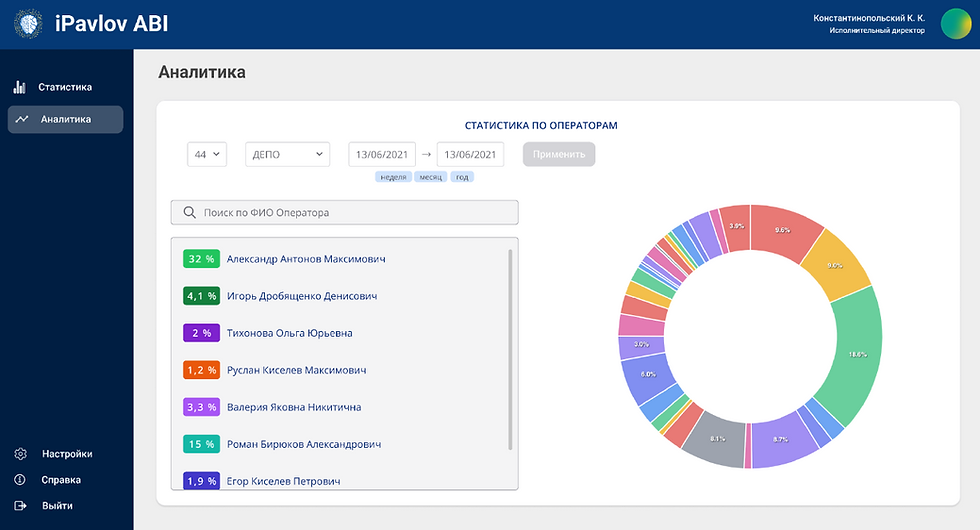Open the Аналитика section
The image size is (980, 530).
[x=65, y=119]
